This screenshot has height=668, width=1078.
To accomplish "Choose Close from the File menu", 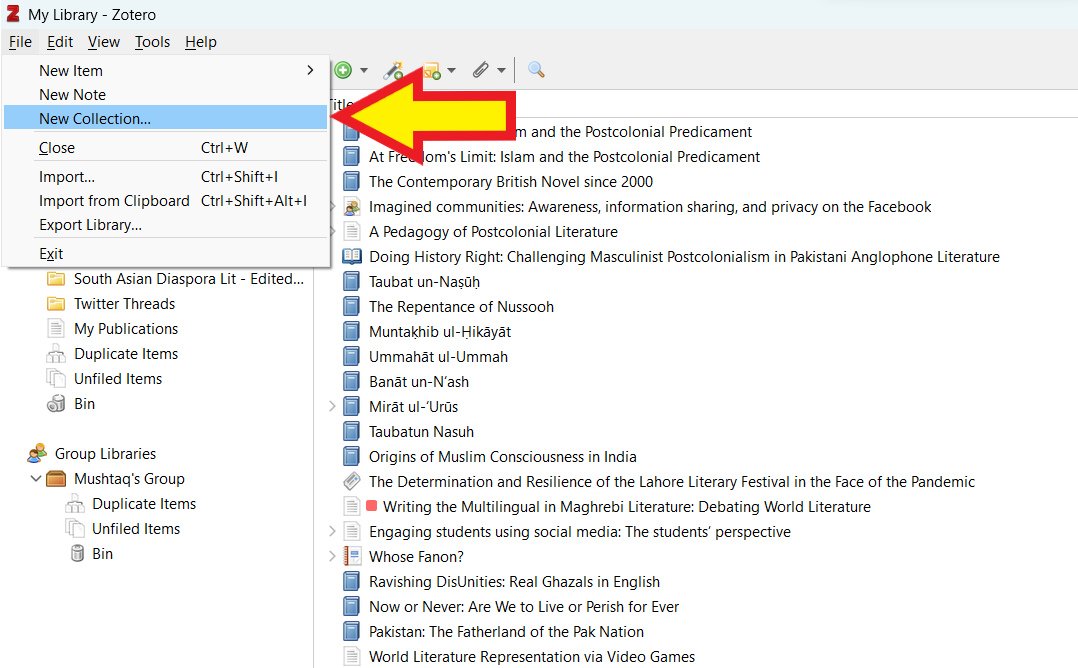I will click(x=165, y=148).
